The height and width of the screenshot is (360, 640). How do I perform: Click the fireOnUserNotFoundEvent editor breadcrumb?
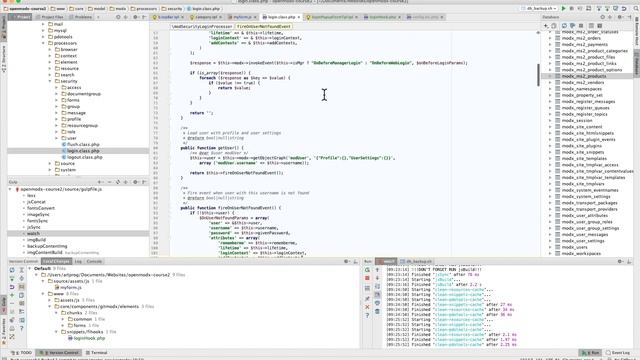pos(264,26)
